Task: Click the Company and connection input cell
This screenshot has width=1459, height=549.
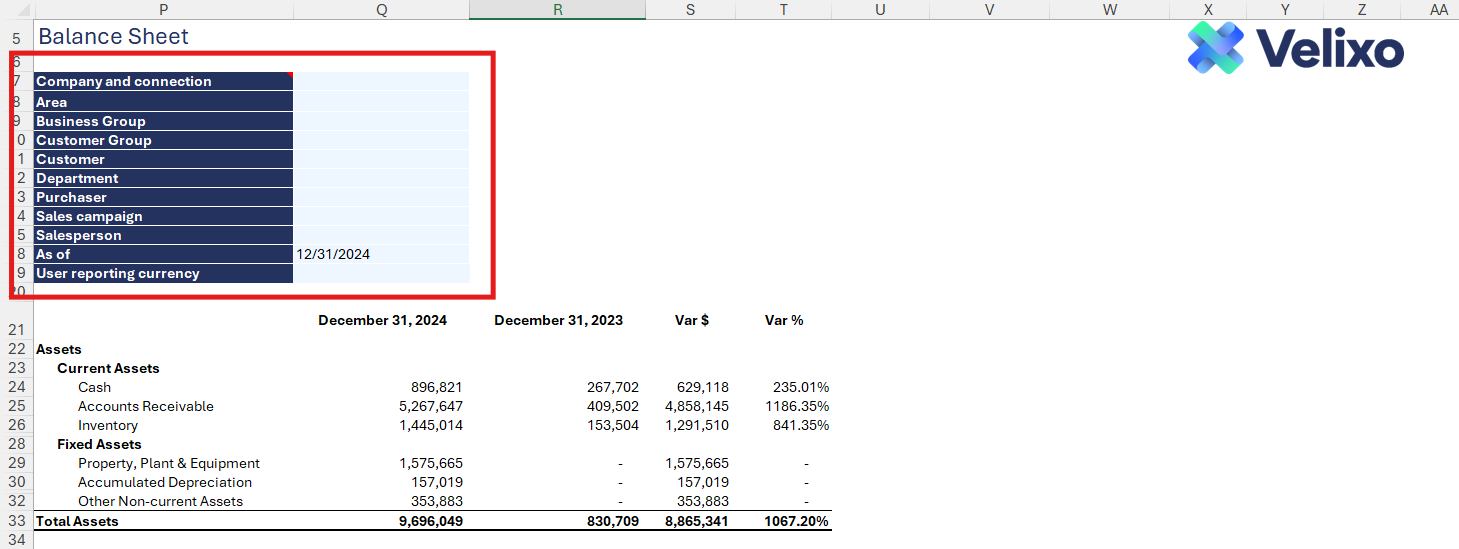Action: tap(381, 82)
